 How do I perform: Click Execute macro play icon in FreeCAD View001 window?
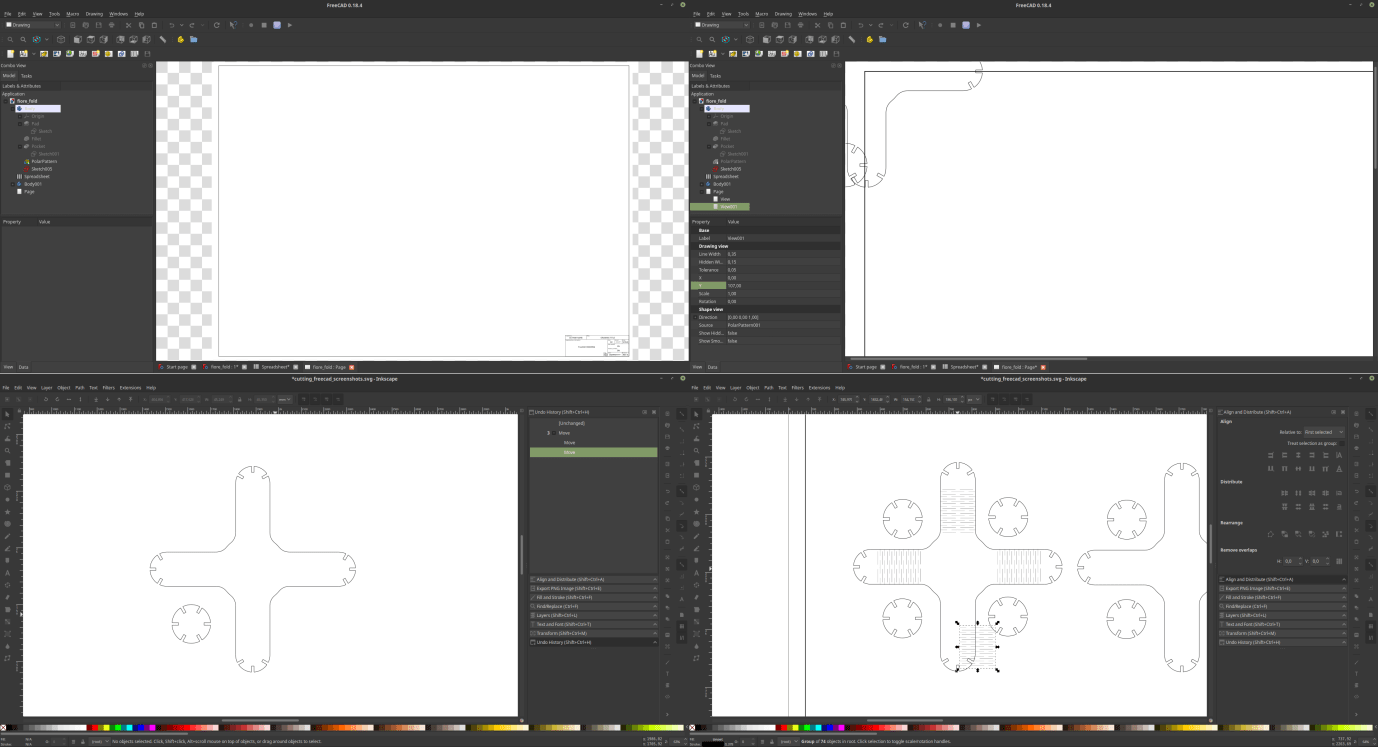pos(978,25)
